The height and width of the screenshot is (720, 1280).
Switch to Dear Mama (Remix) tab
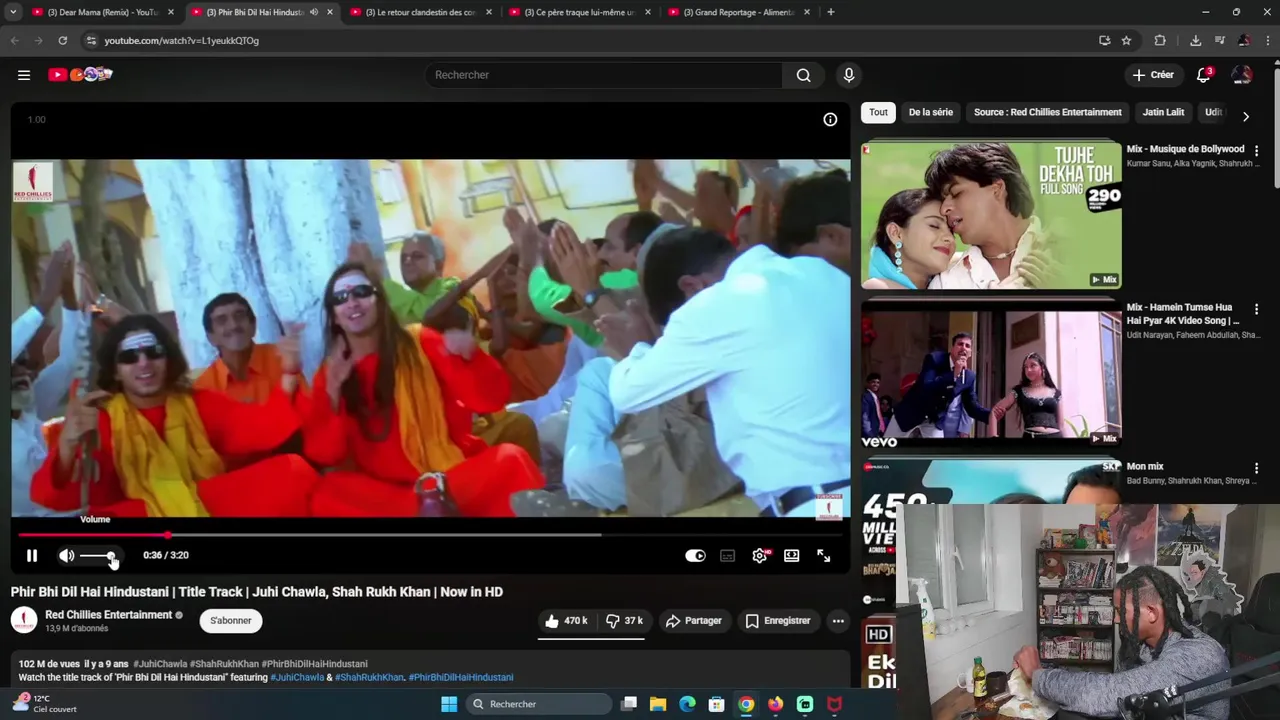click(x=104, y=12)
